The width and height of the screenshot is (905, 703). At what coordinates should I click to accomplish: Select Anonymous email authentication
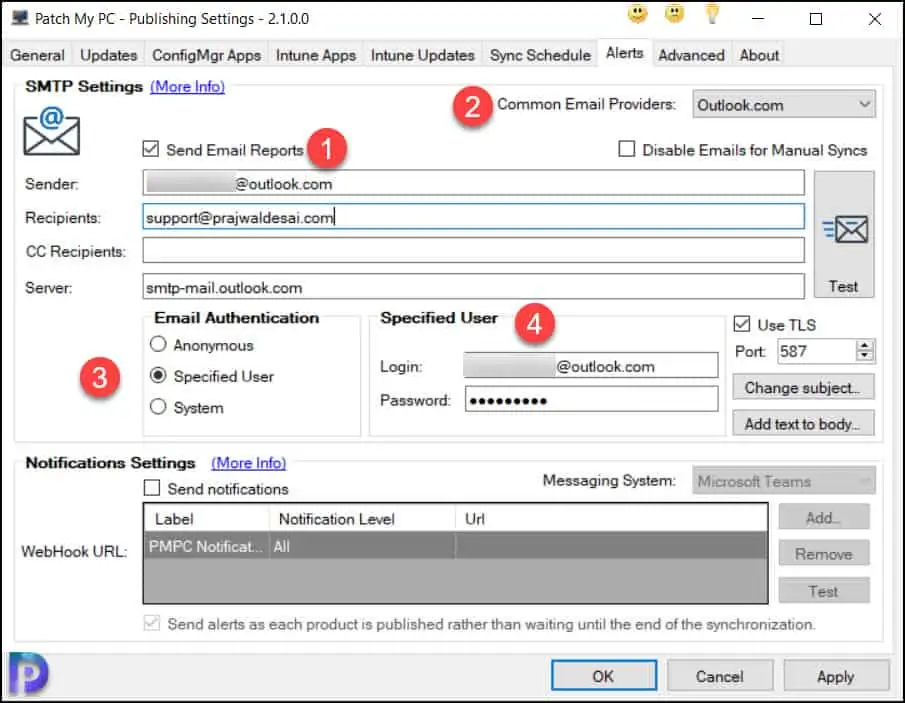tap(158, 345)
